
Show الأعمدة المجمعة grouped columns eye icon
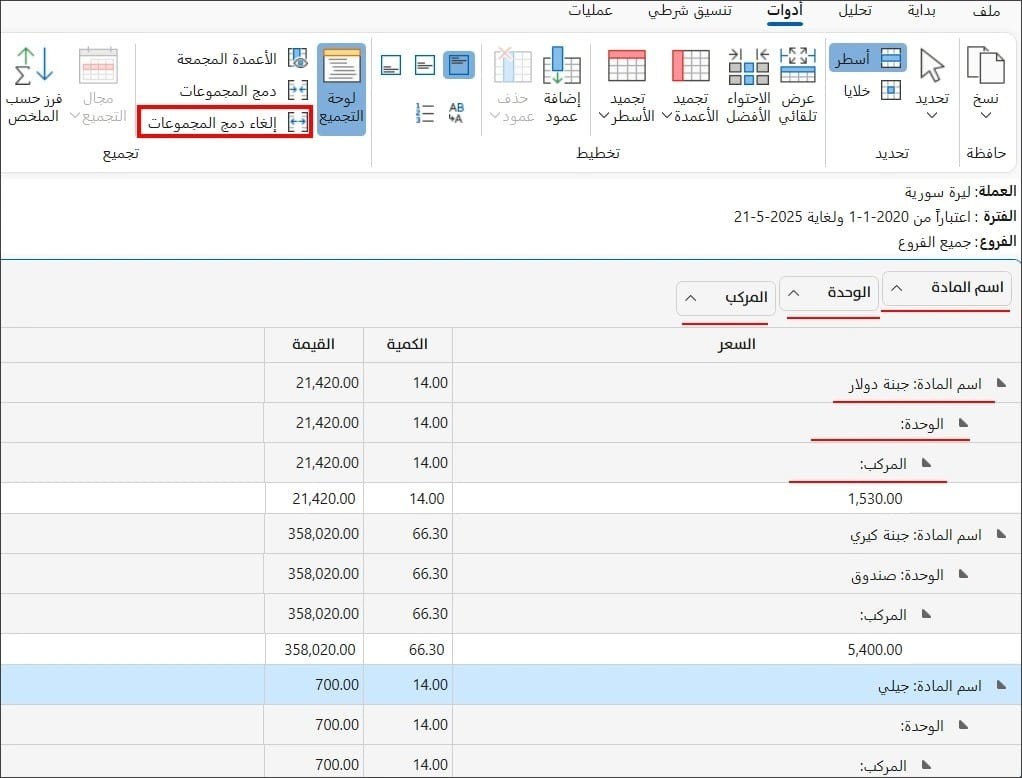coord(298,58)
